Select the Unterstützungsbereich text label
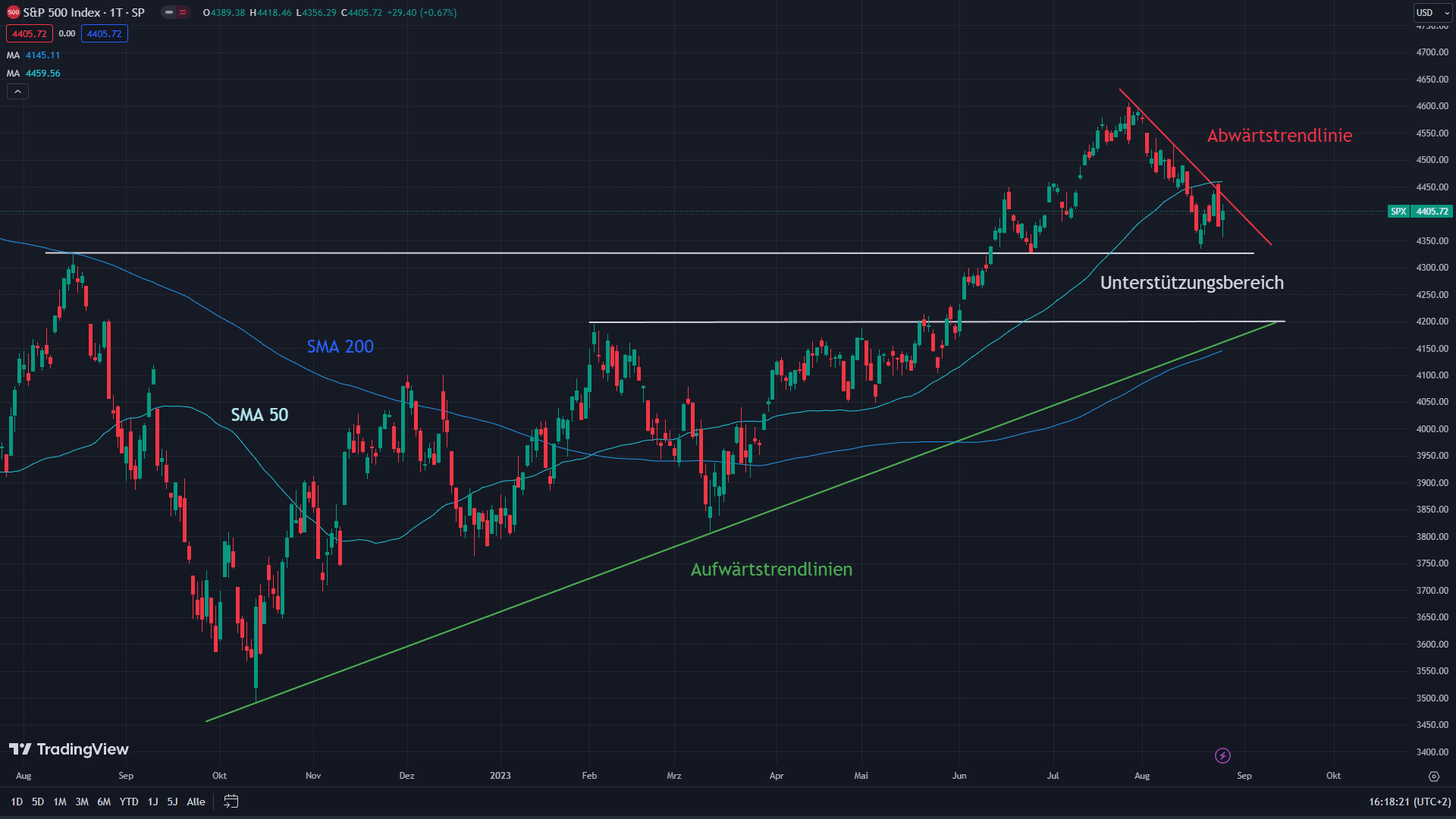The image size is (1456, 819). [1192, 283]
